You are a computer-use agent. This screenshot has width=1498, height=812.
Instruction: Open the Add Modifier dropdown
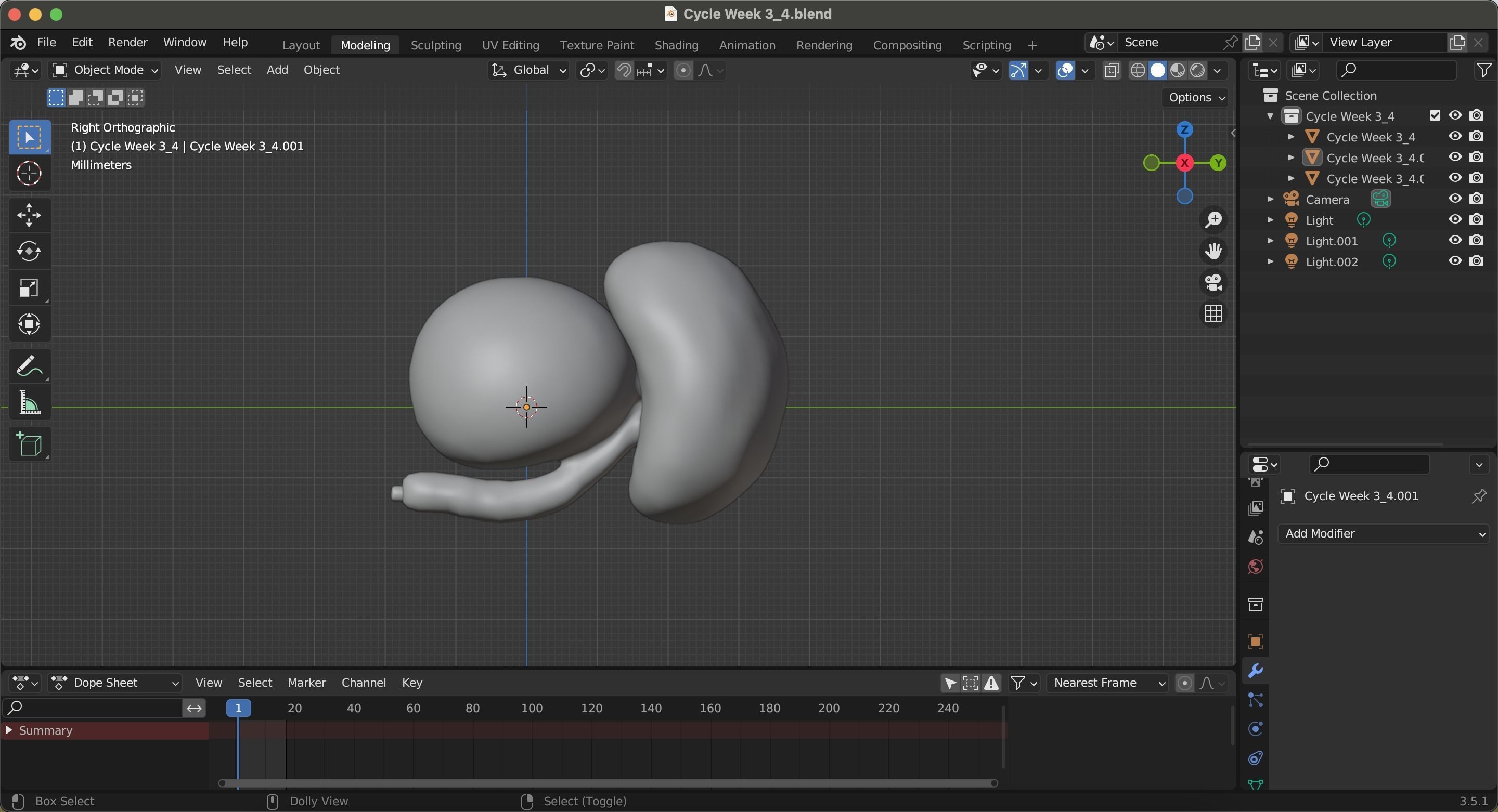click(x=1383, y=533)
